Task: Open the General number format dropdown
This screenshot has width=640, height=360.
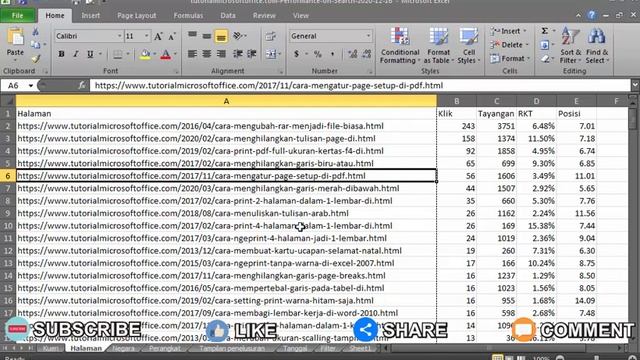Action: 368,36
